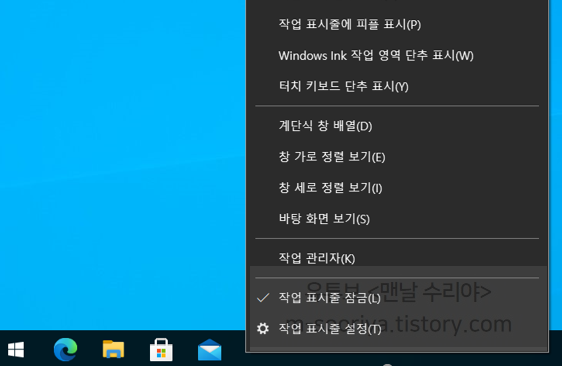Launch Microsoft Edge from the taskbar

[x=65, y=349]
